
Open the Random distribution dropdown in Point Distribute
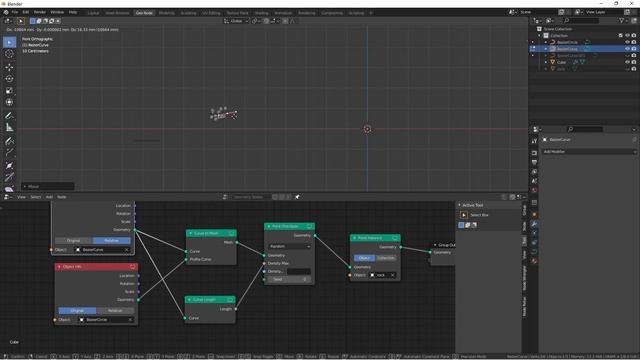tap(289, 247)
